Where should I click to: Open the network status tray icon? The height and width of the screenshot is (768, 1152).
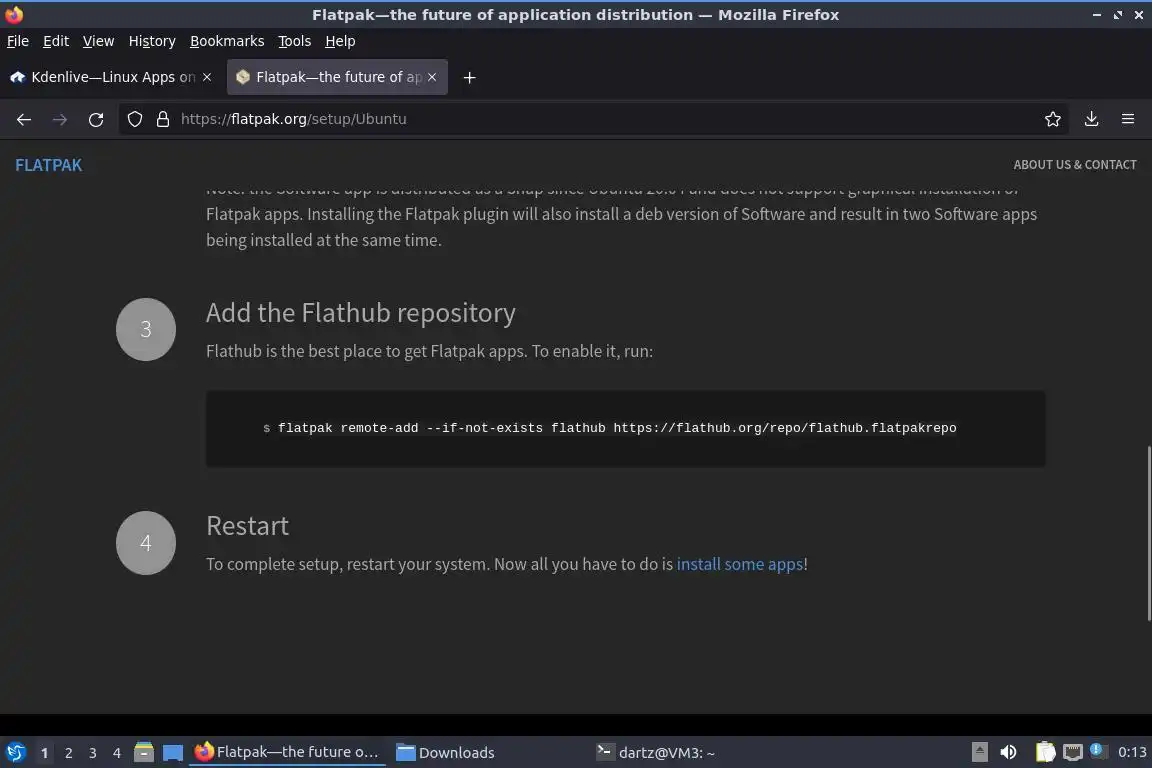point(1073,753)
